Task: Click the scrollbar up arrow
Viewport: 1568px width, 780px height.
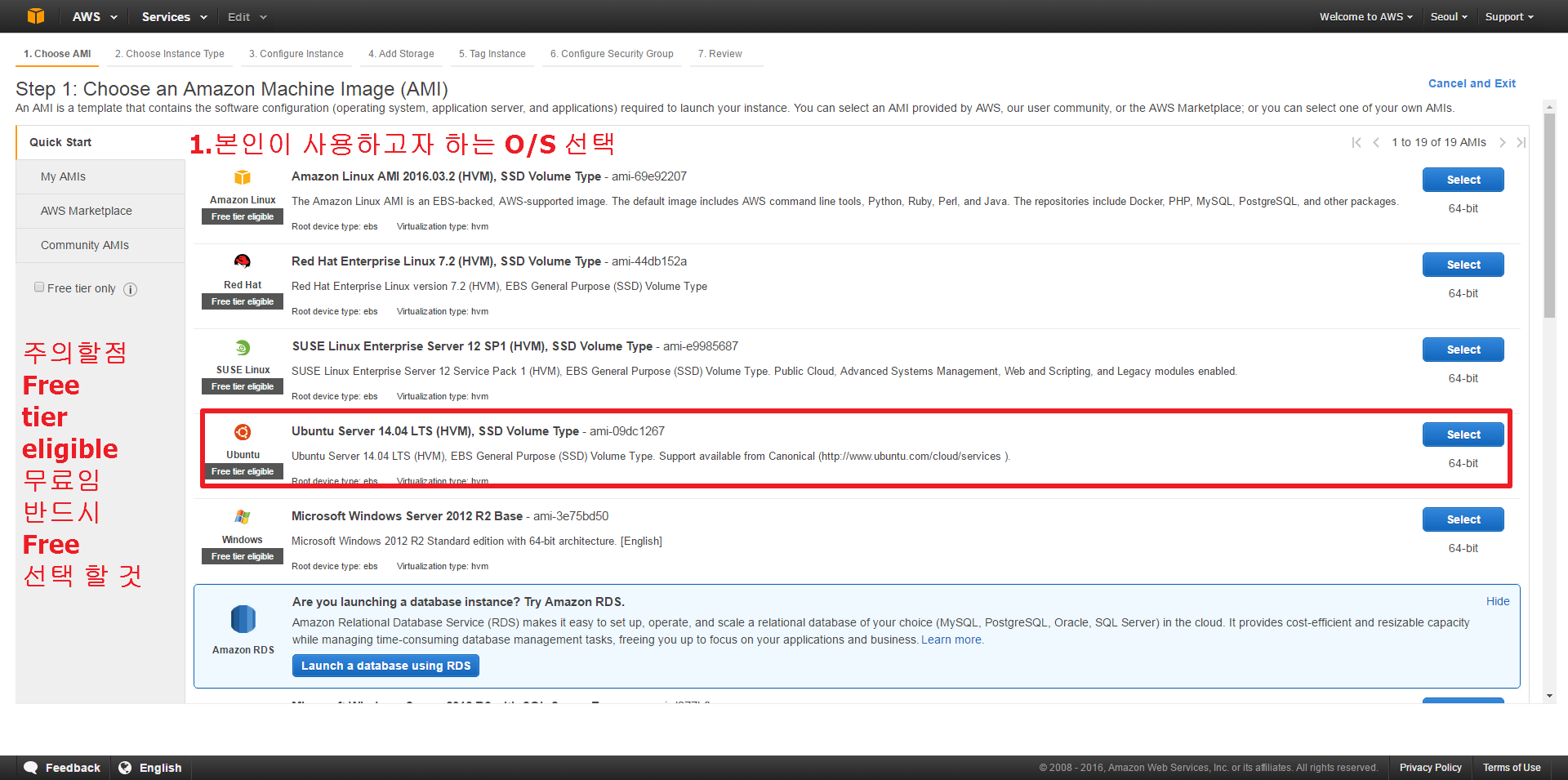Action: (x=1549, y=107)
